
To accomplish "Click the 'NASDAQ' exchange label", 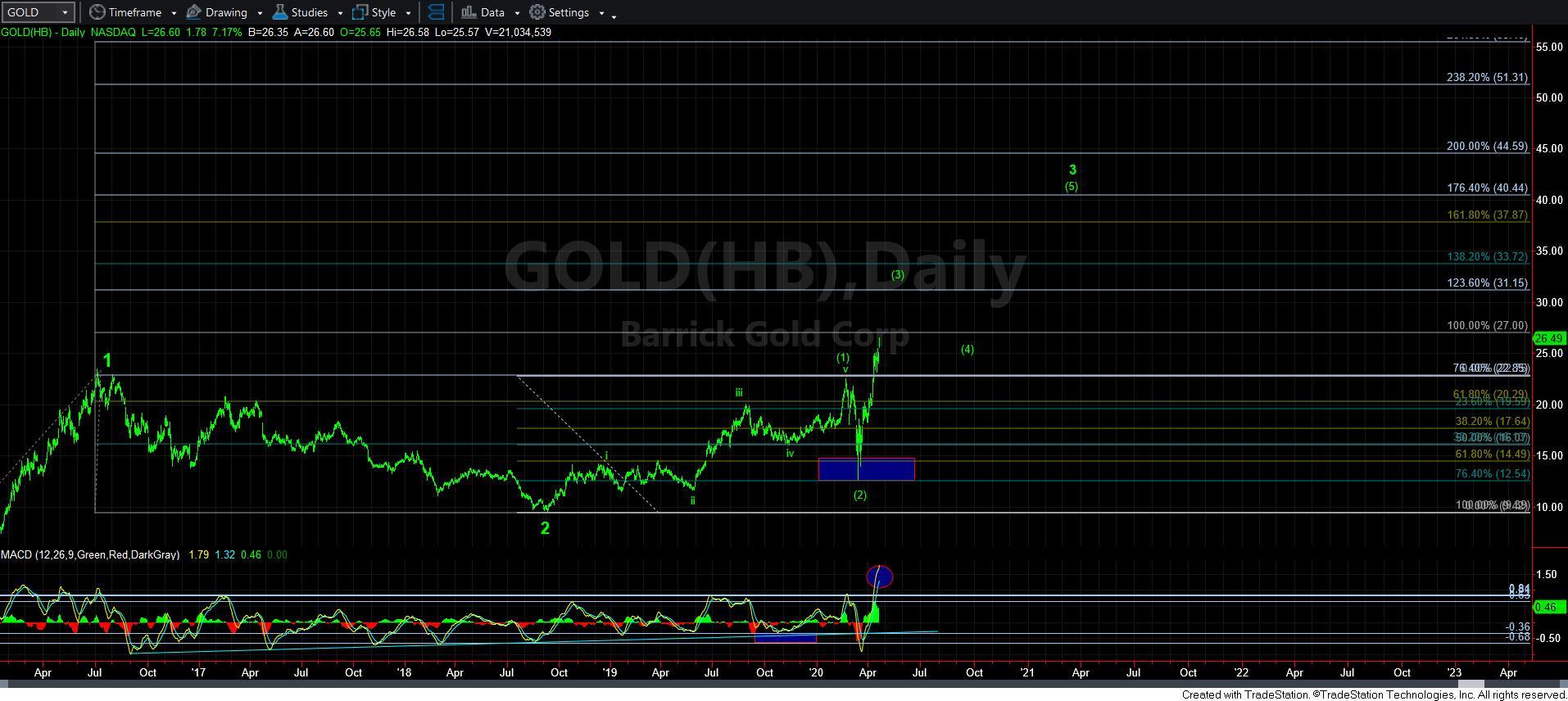I will click(114, 32).
